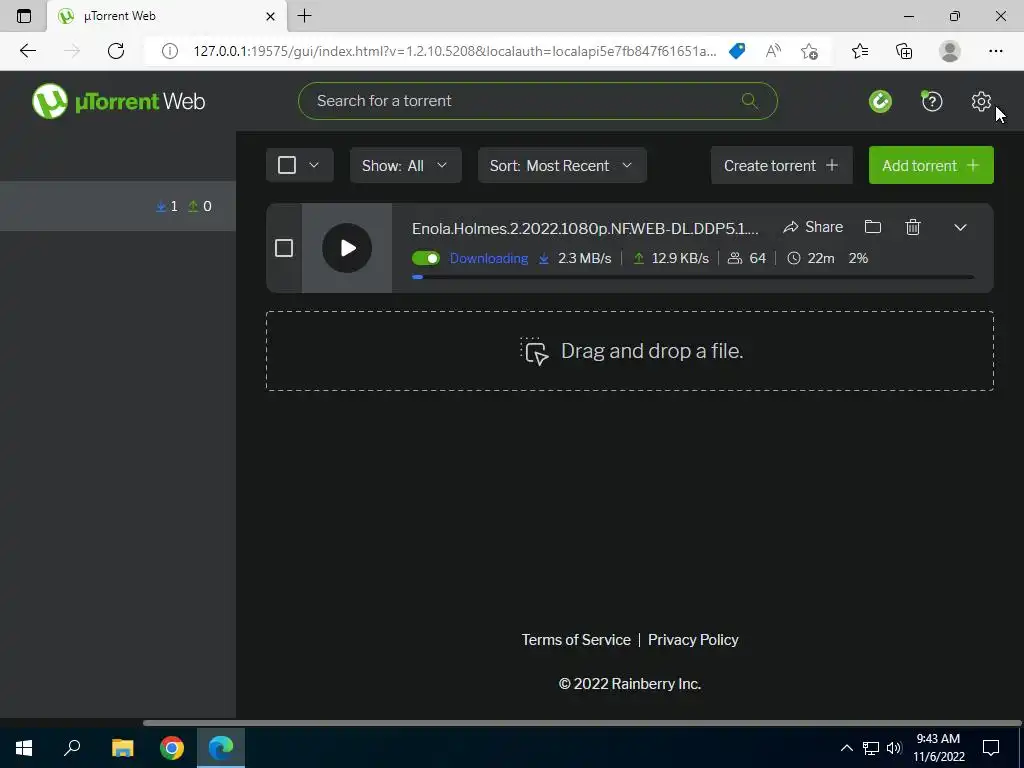1024x768 pixels.
Task: Play the Enola Holmes torrent
Action: (347, 248)
